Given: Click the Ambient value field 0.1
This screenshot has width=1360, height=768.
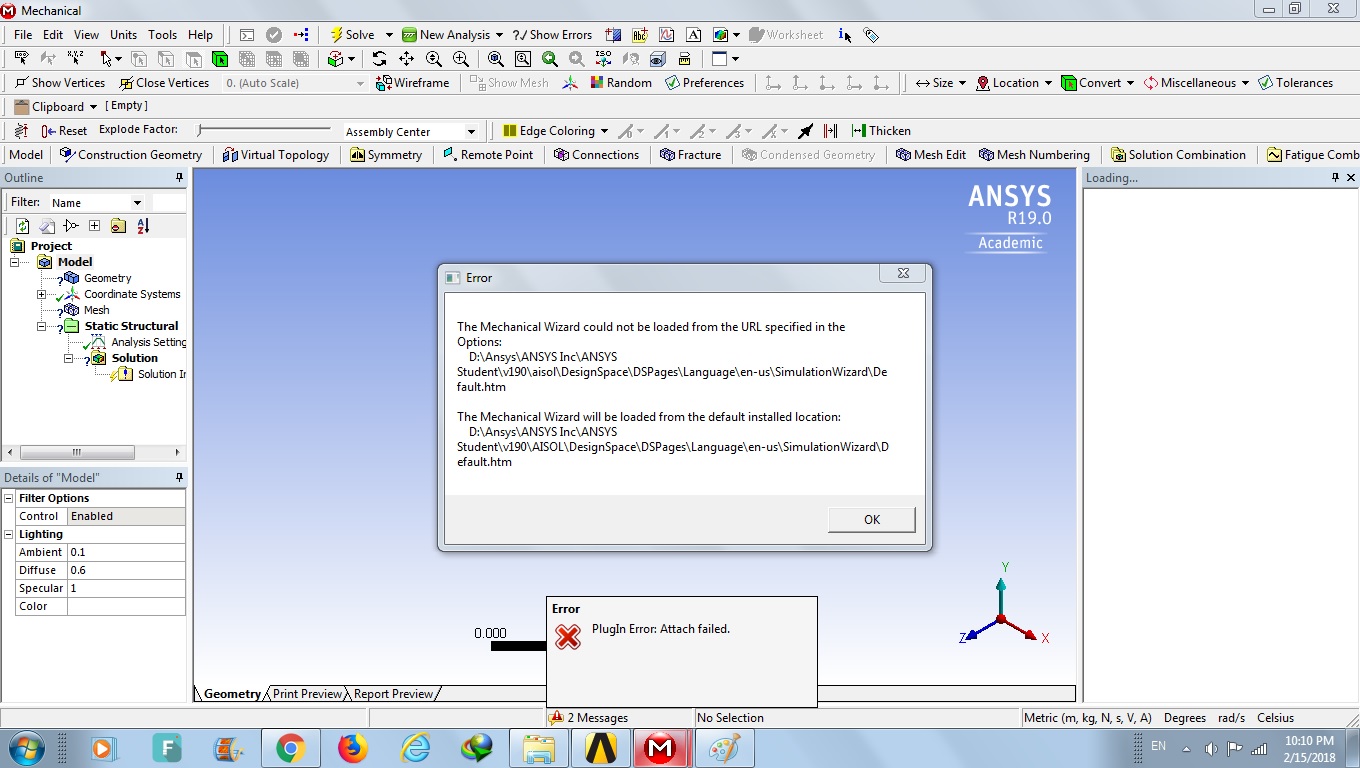Looking at the screenshot, I should click(x=126, y=552).
